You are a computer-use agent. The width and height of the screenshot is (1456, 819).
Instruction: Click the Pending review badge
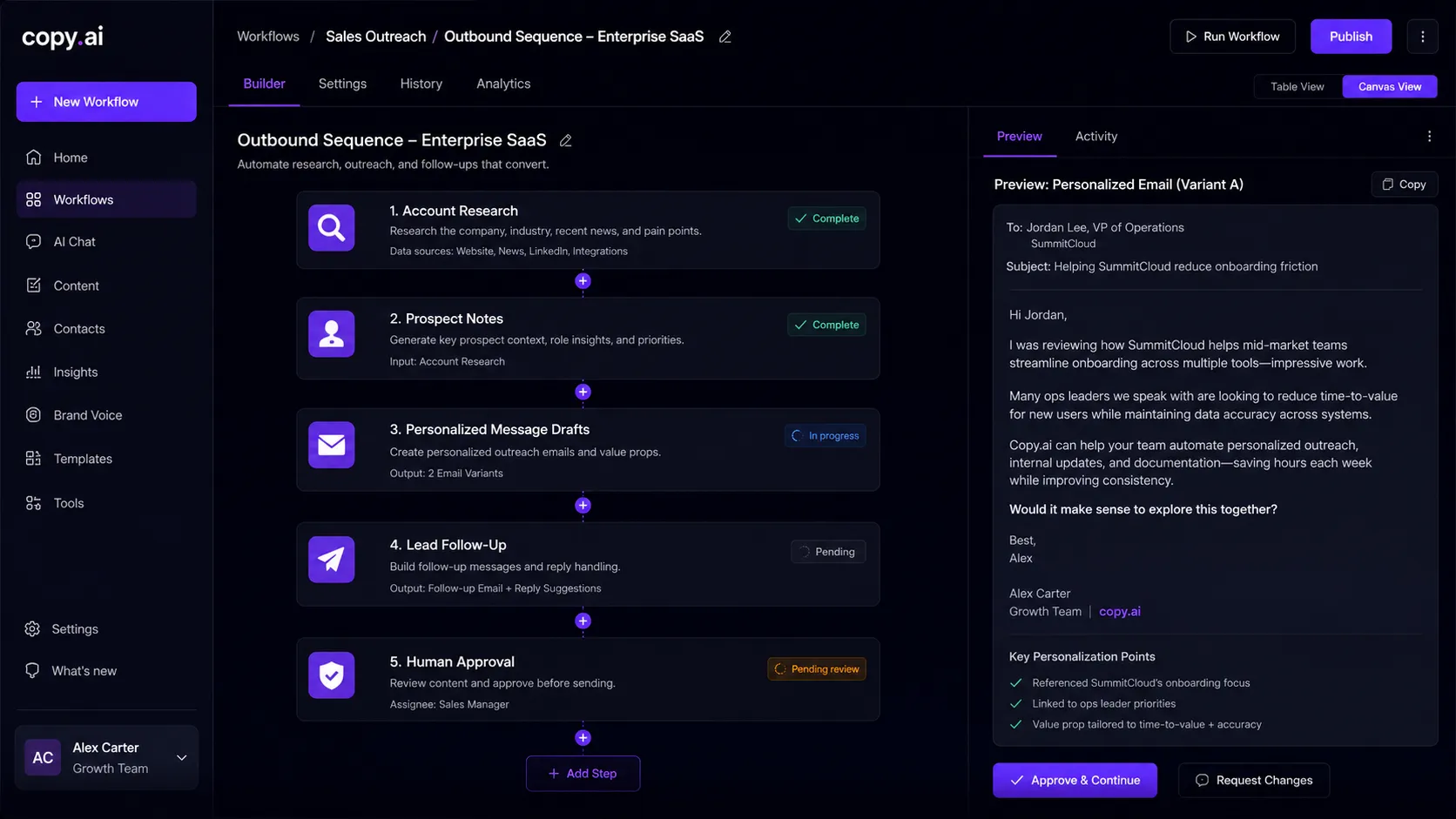[x=817, y=669]
